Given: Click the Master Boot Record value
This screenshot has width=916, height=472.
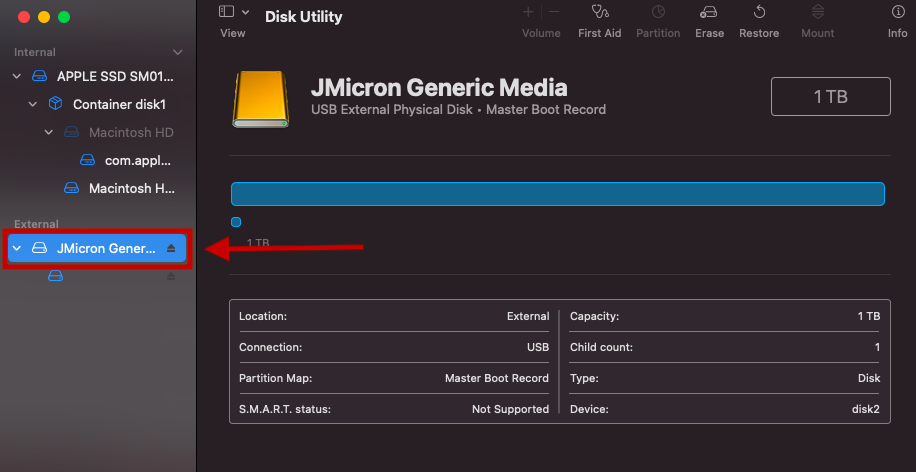Looking at the screenshot, I should (497, 379).
